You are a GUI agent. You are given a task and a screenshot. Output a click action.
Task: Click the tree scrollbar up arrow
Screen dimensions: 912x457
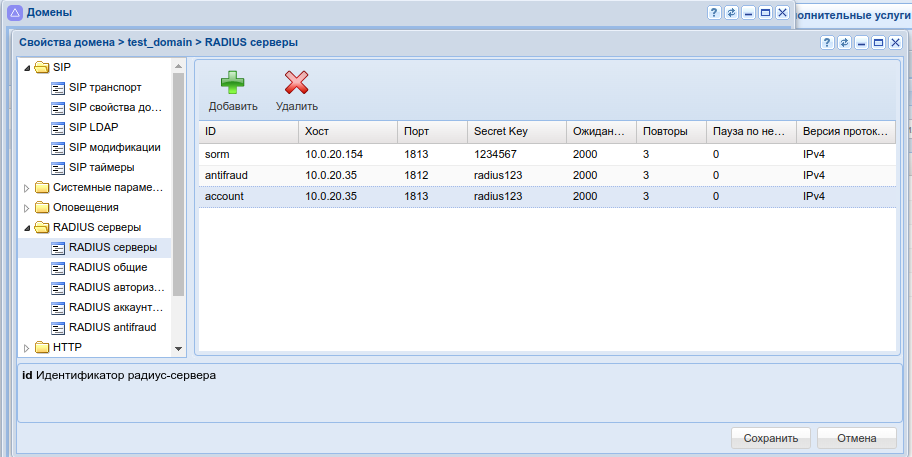click(x=179, y=66)
